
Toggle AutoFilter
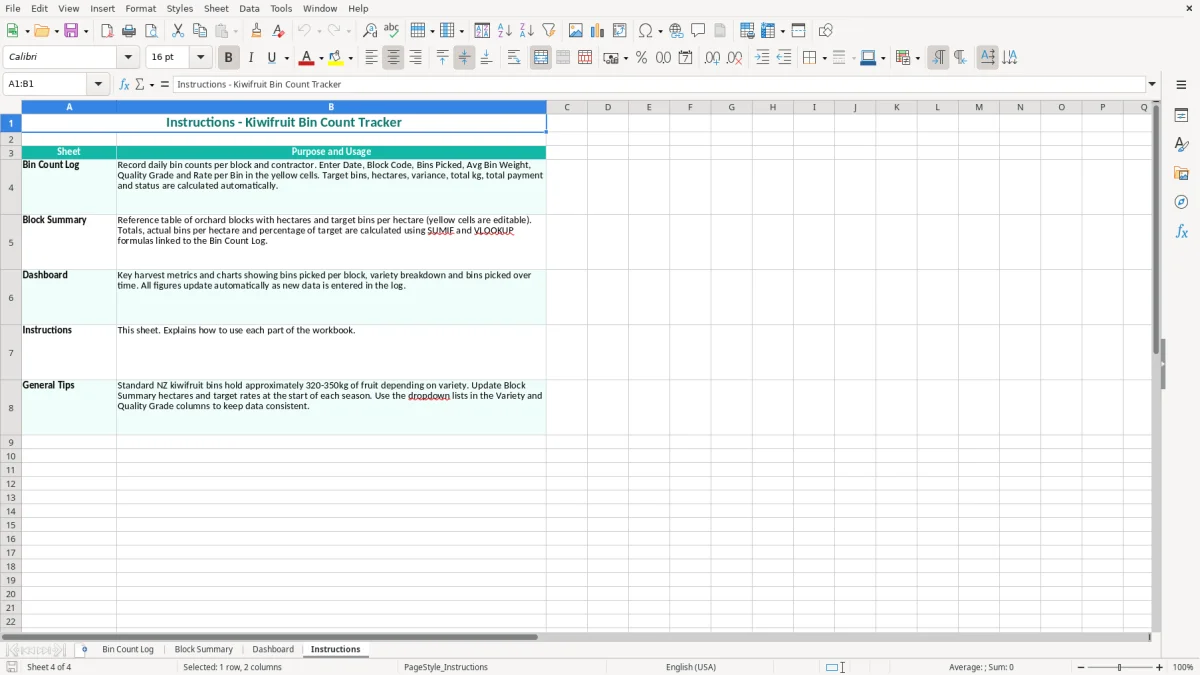pos(549,31)
